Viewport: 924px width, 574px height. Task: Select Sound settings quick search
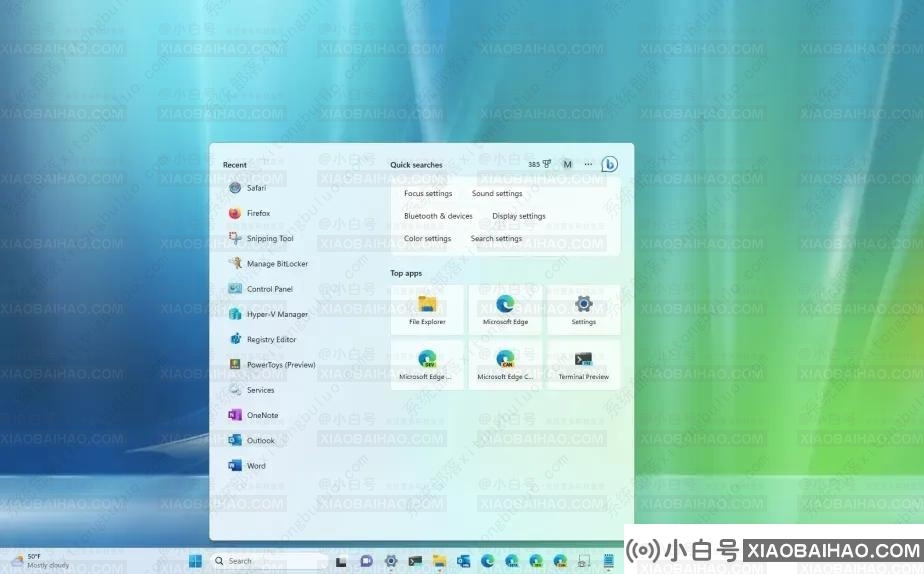(x=497, y=193)
